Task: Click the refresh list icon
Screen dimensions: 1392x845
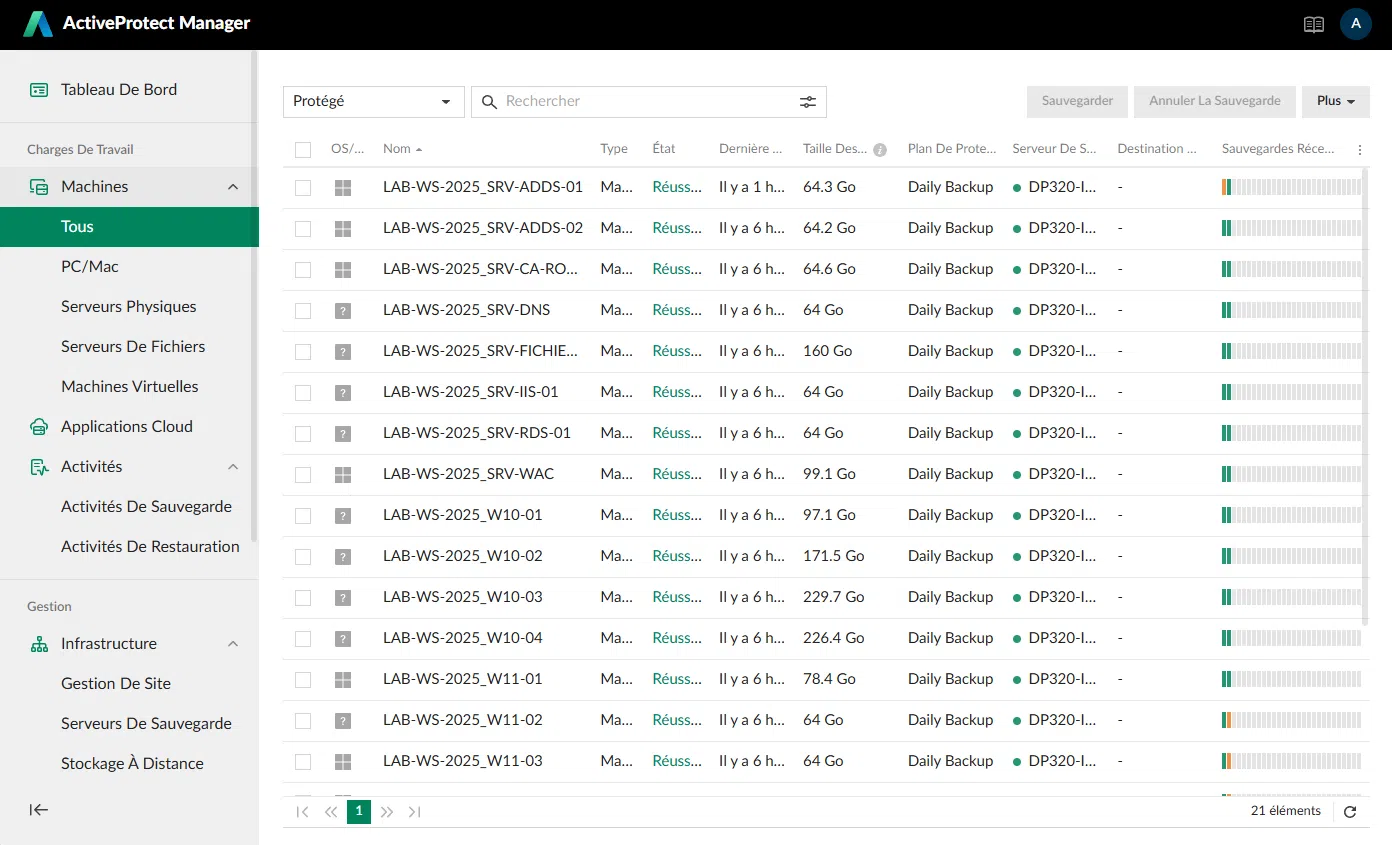Action: pyautogui.click(x=1350, y=812)
